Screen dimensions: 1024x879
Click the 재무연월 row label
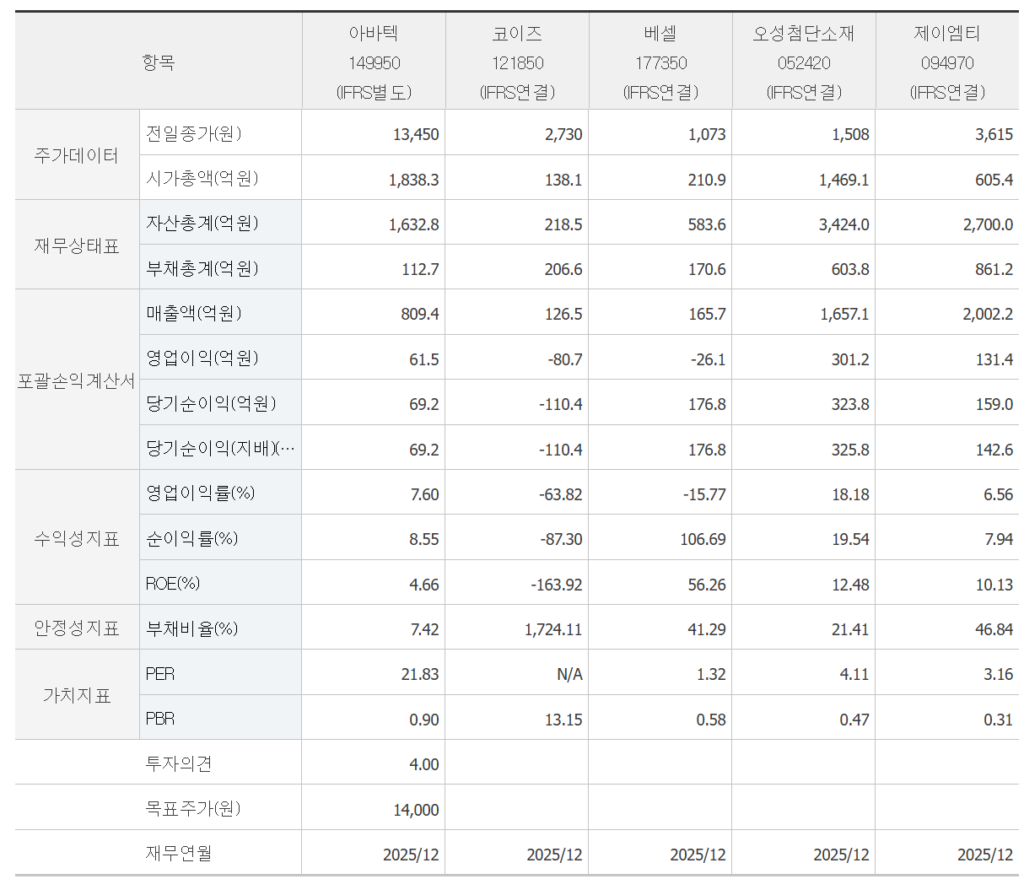(x=178, y=853)
